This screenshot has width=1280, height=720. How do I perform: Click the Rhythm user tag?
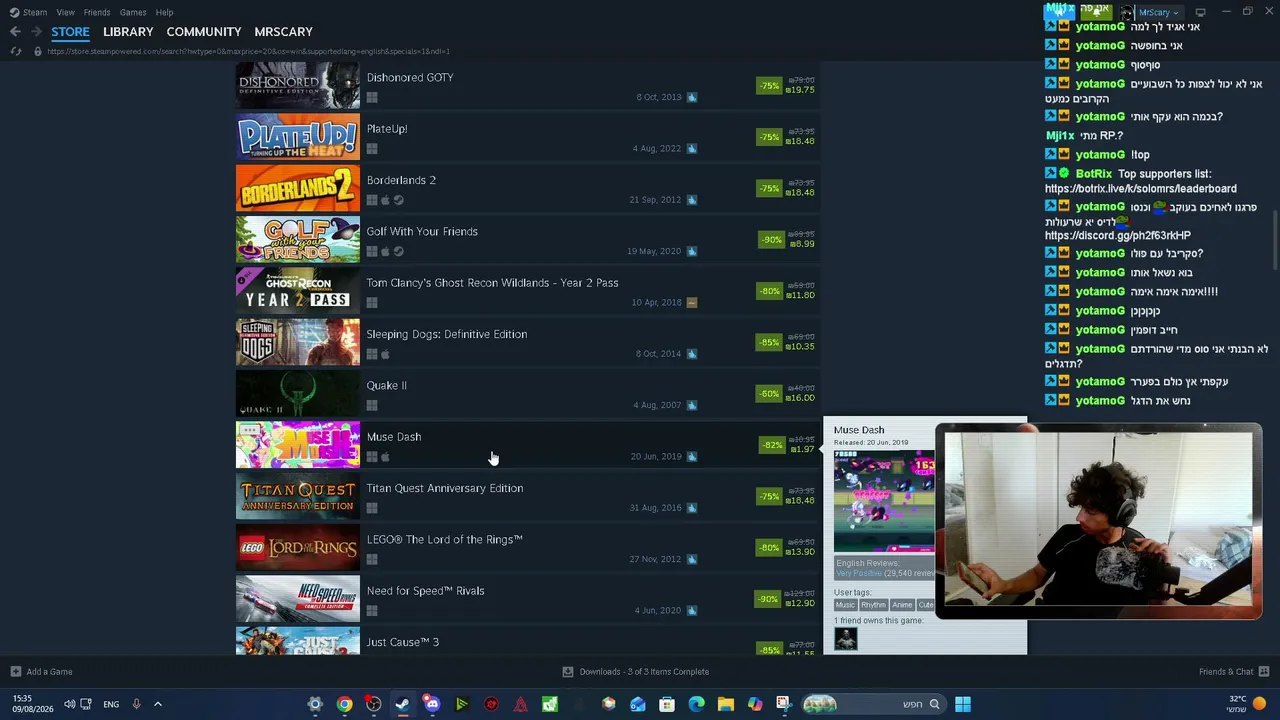tap(873, 605)
